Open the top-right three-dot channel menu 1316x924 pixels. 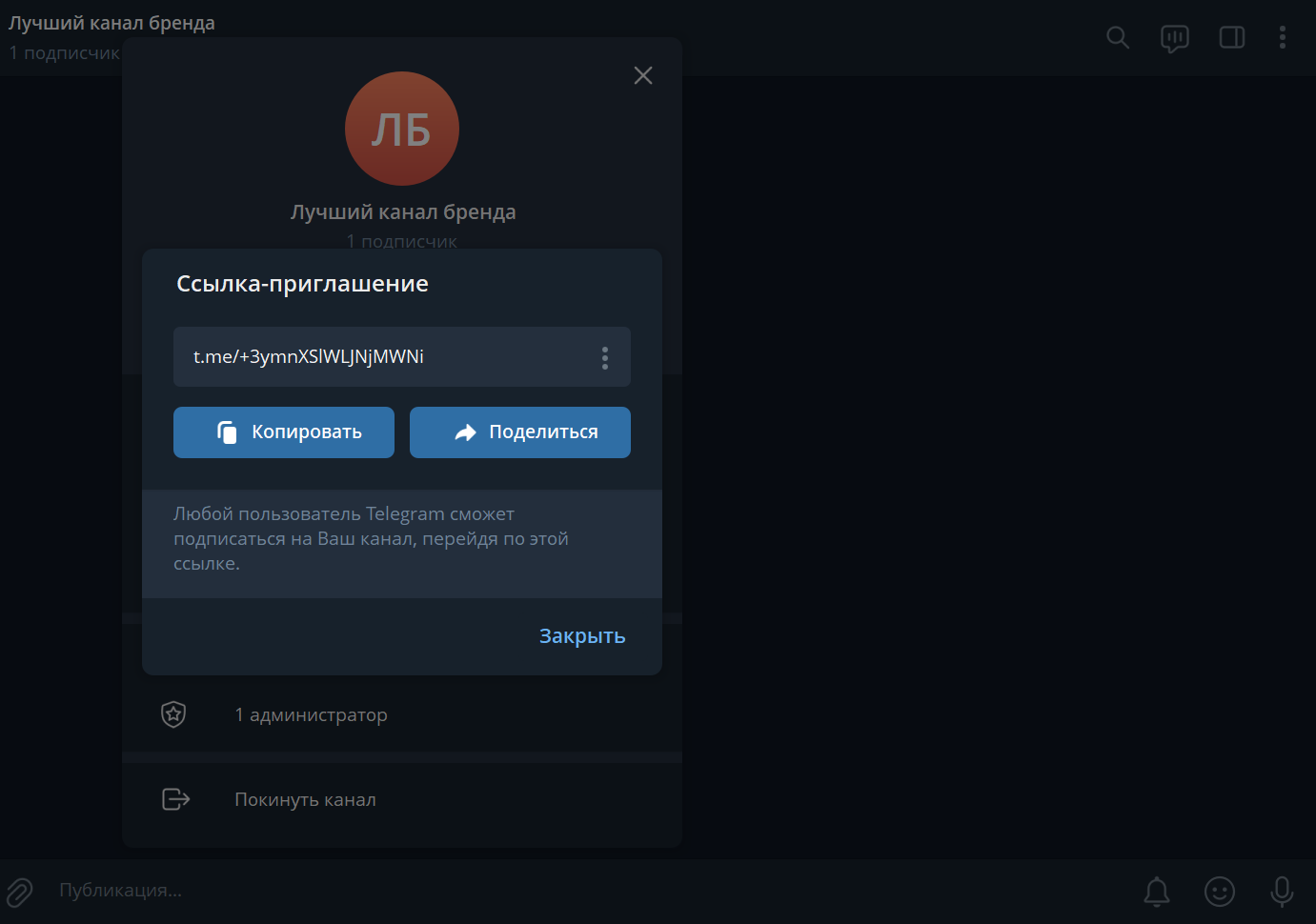[1283, 38]
